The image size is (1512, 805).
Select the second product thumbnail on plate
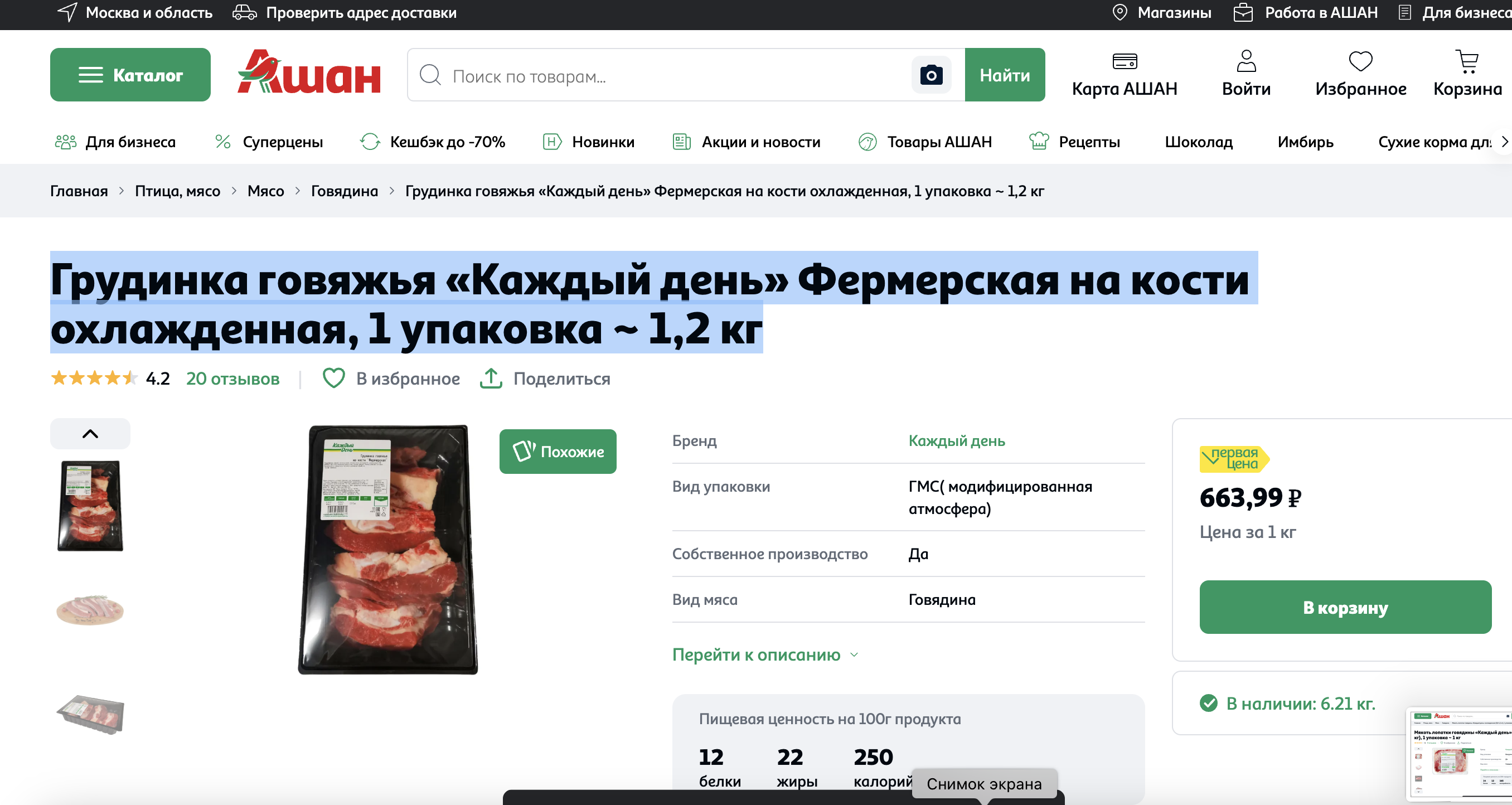tap(90, 610)
